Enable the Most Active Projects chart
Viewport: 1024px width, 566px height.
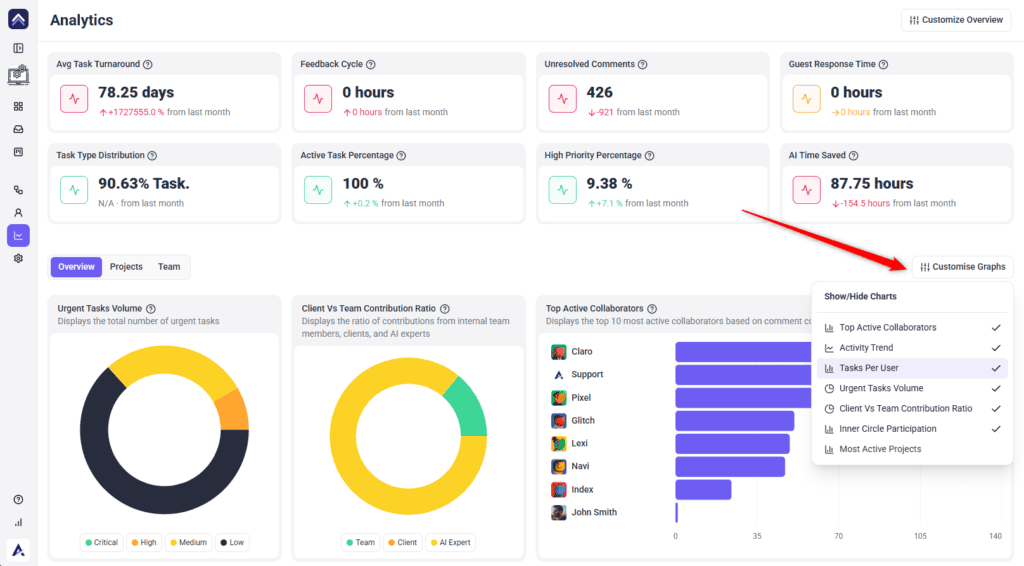click(912, 449)
